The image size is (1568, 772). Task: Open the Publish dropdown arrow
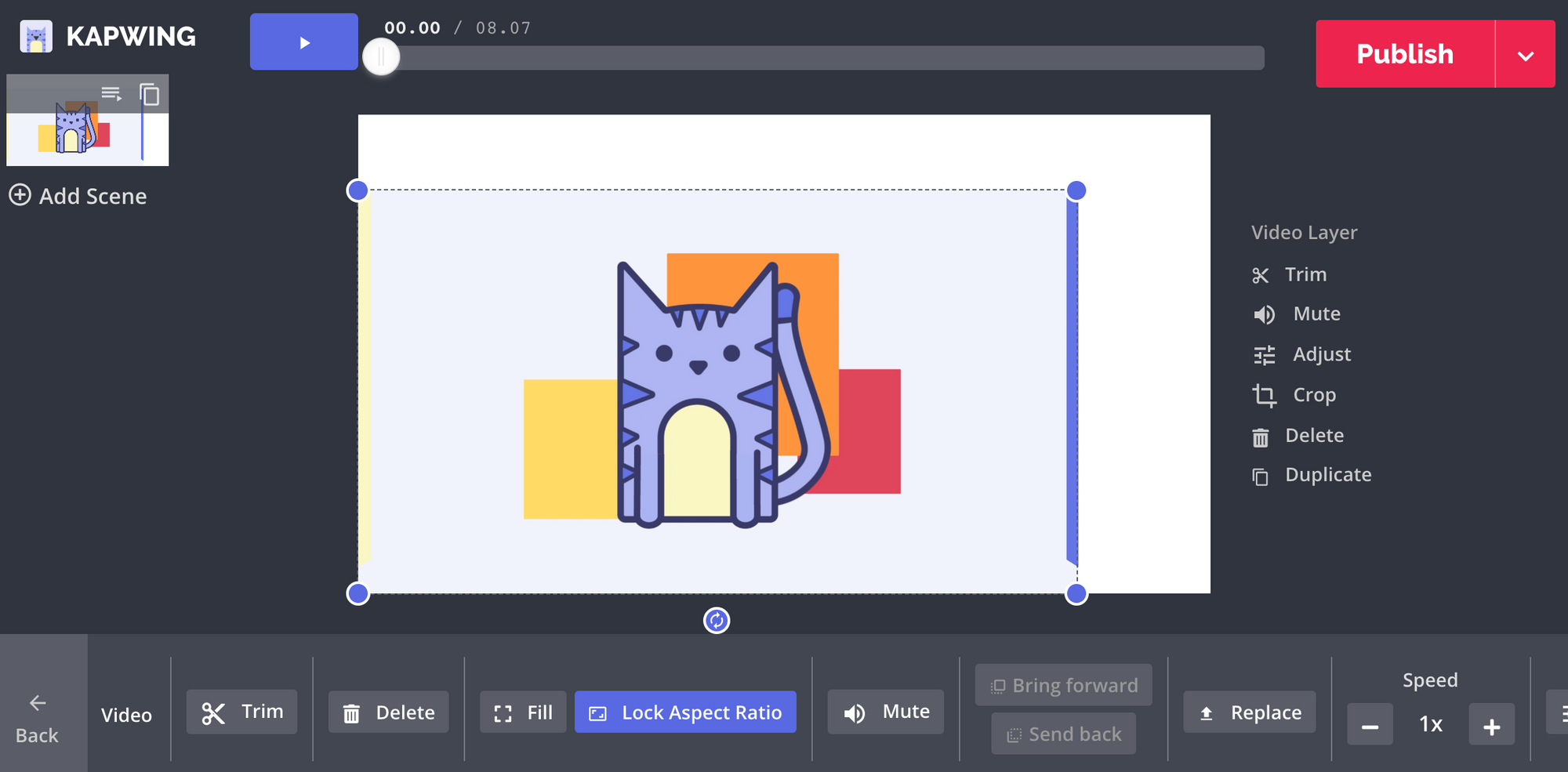tap(1525, 55)
